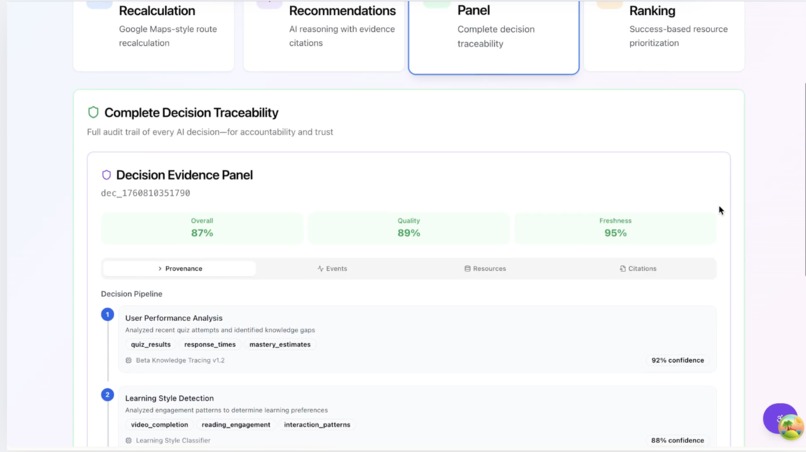This screenshot has width=806, height=452.
Task: Click the 88% confidence value
Action: (677, 441)
